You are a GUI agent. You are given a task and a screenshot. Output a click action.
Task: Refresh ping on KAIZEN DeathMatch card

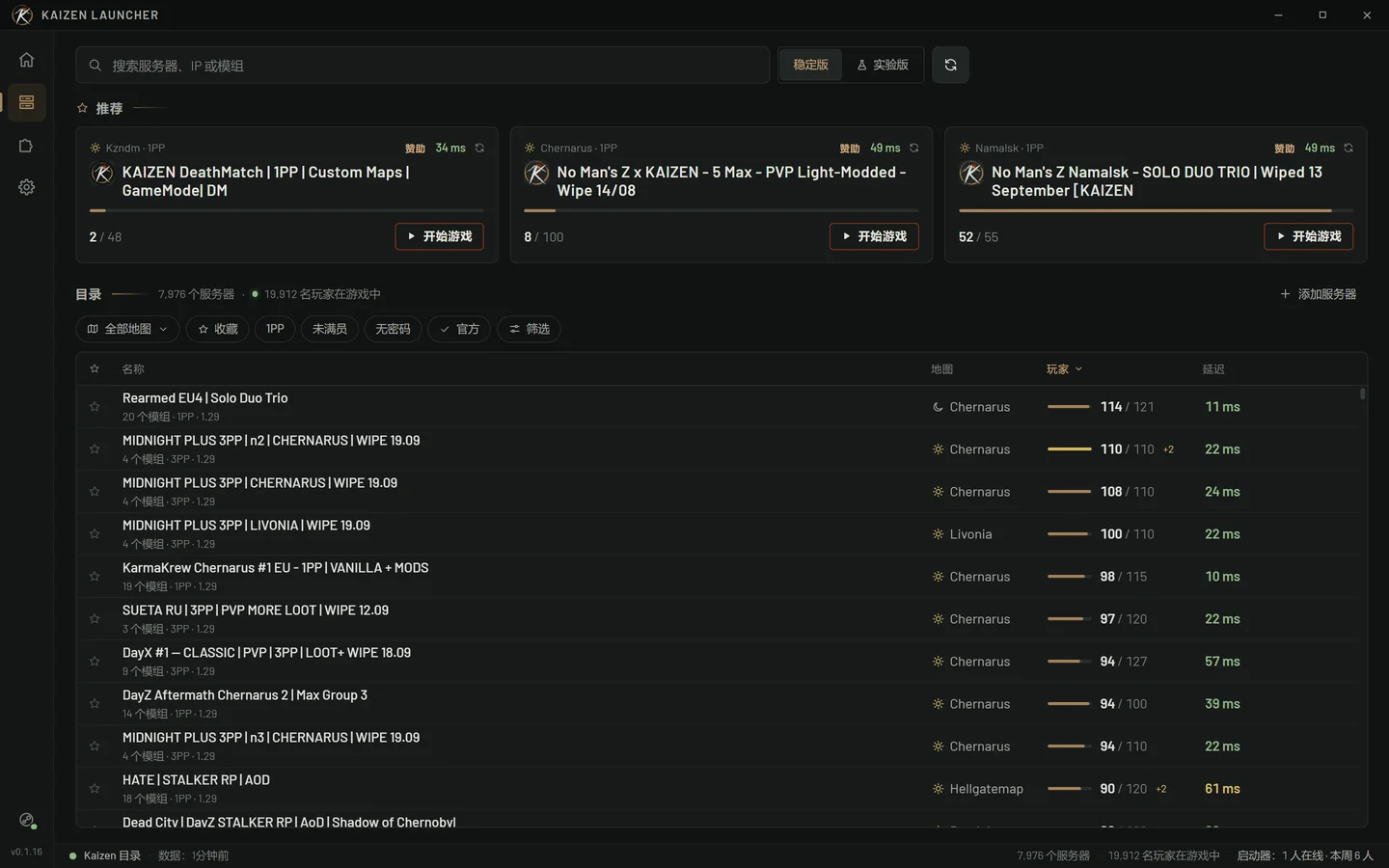coord(479,148)
